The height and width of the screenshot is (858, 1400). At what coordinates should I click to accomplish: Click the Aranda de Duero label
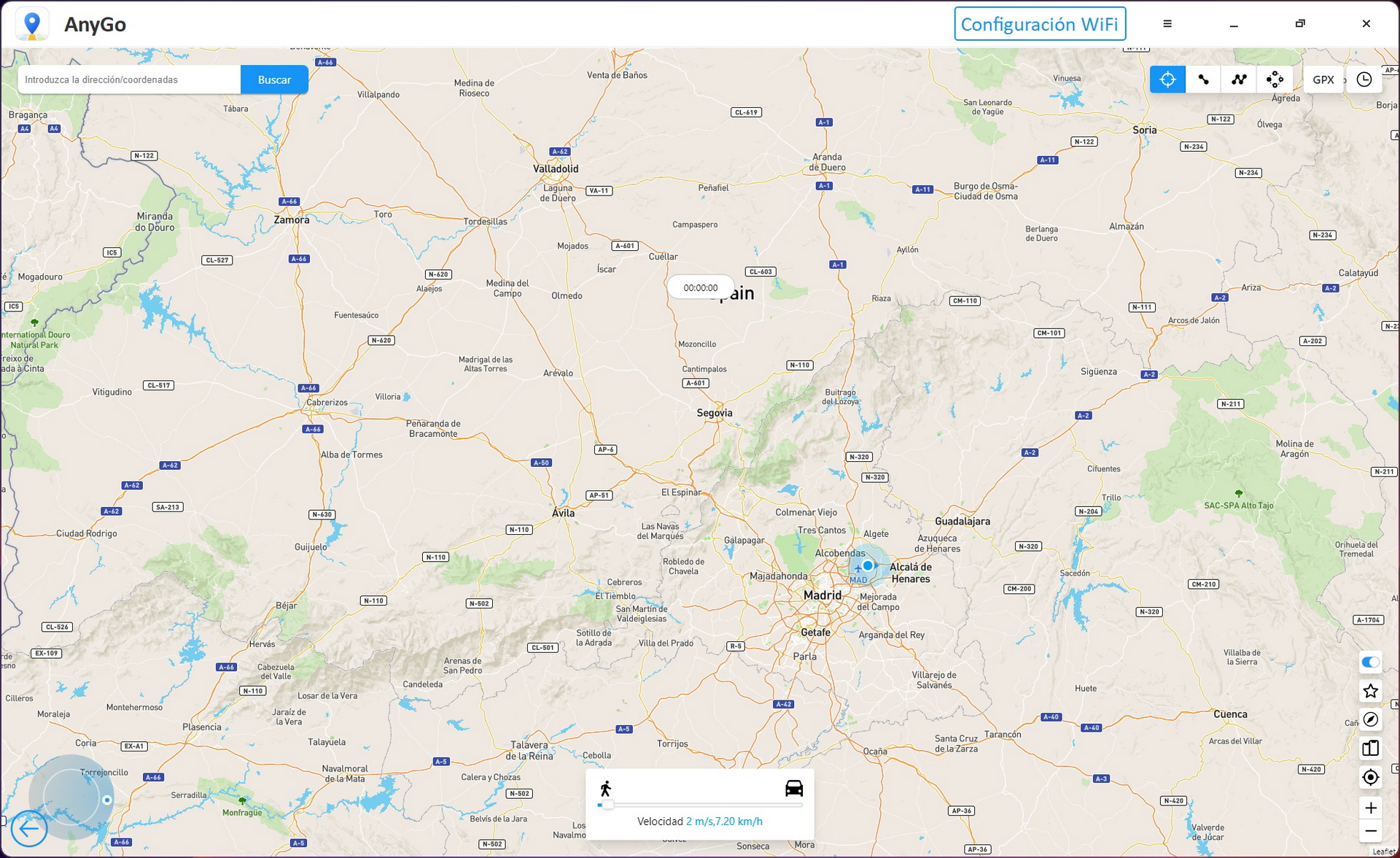tap(827, 162)
